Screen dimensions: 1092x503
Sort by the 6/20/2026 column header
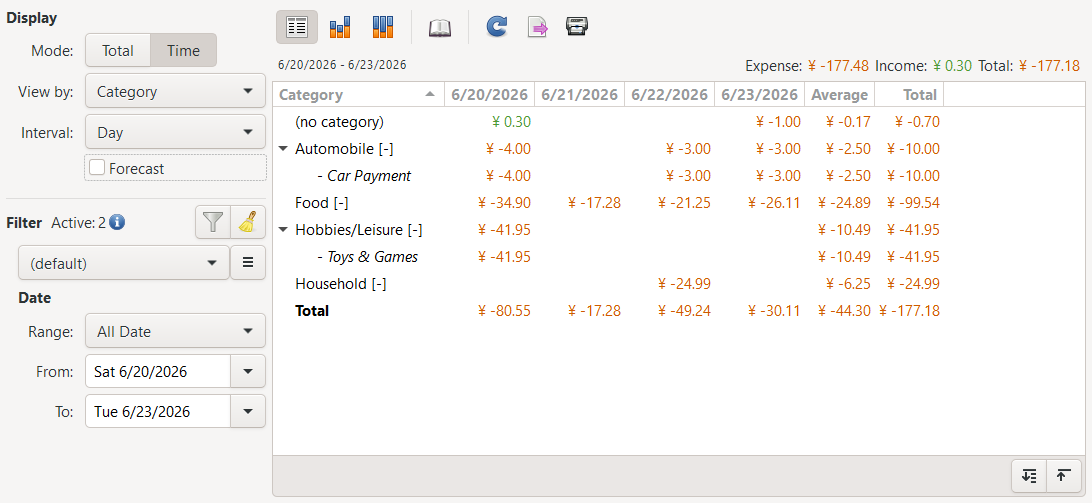coord(490,95)
